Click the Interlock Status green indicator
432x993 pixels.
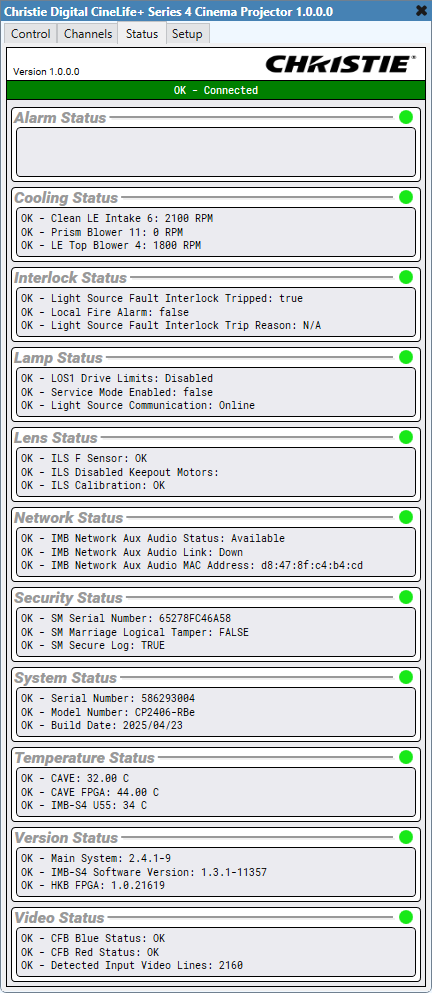(406, 277)
